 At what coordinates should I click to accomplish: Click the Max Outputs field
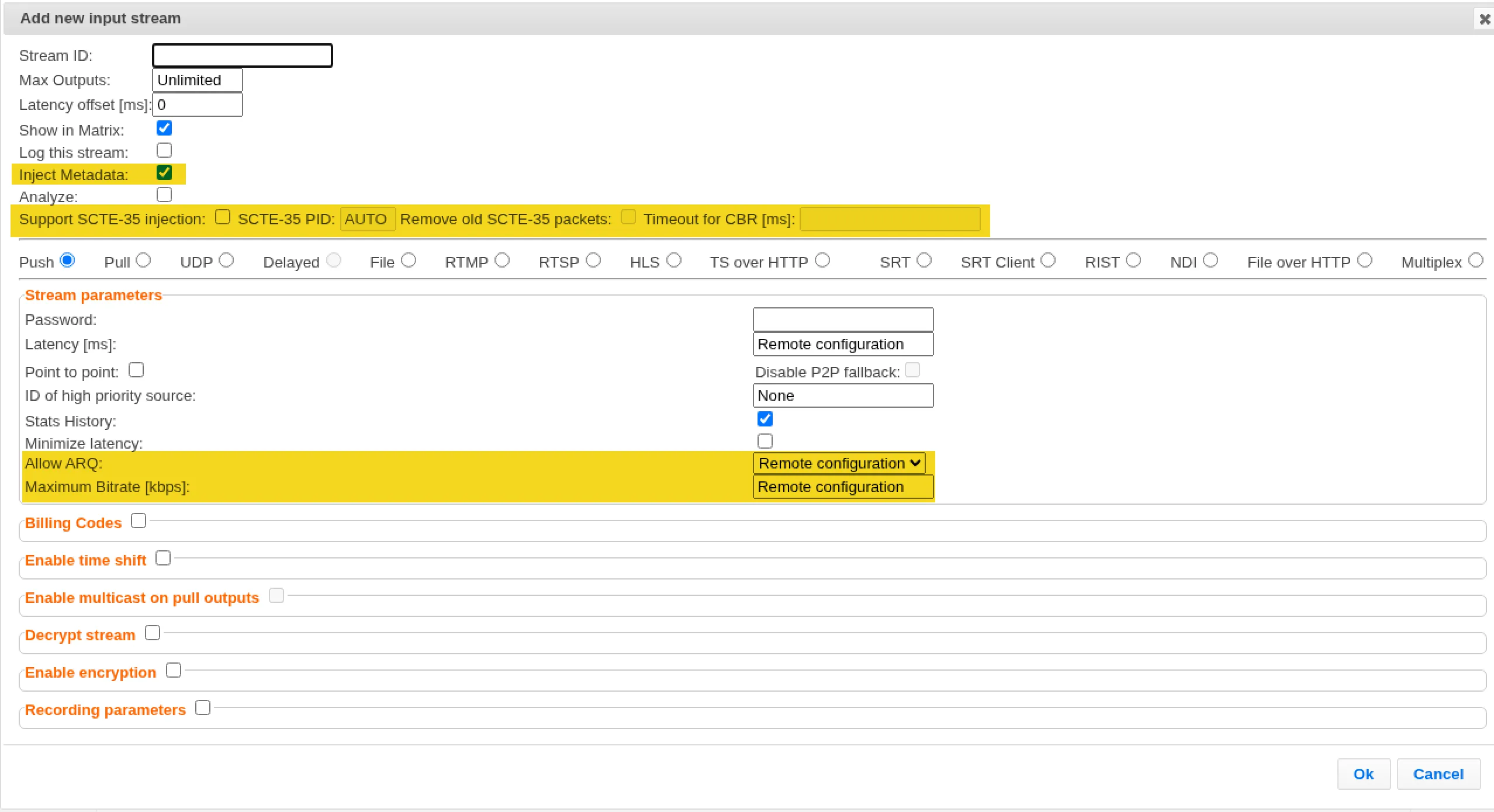198,80
